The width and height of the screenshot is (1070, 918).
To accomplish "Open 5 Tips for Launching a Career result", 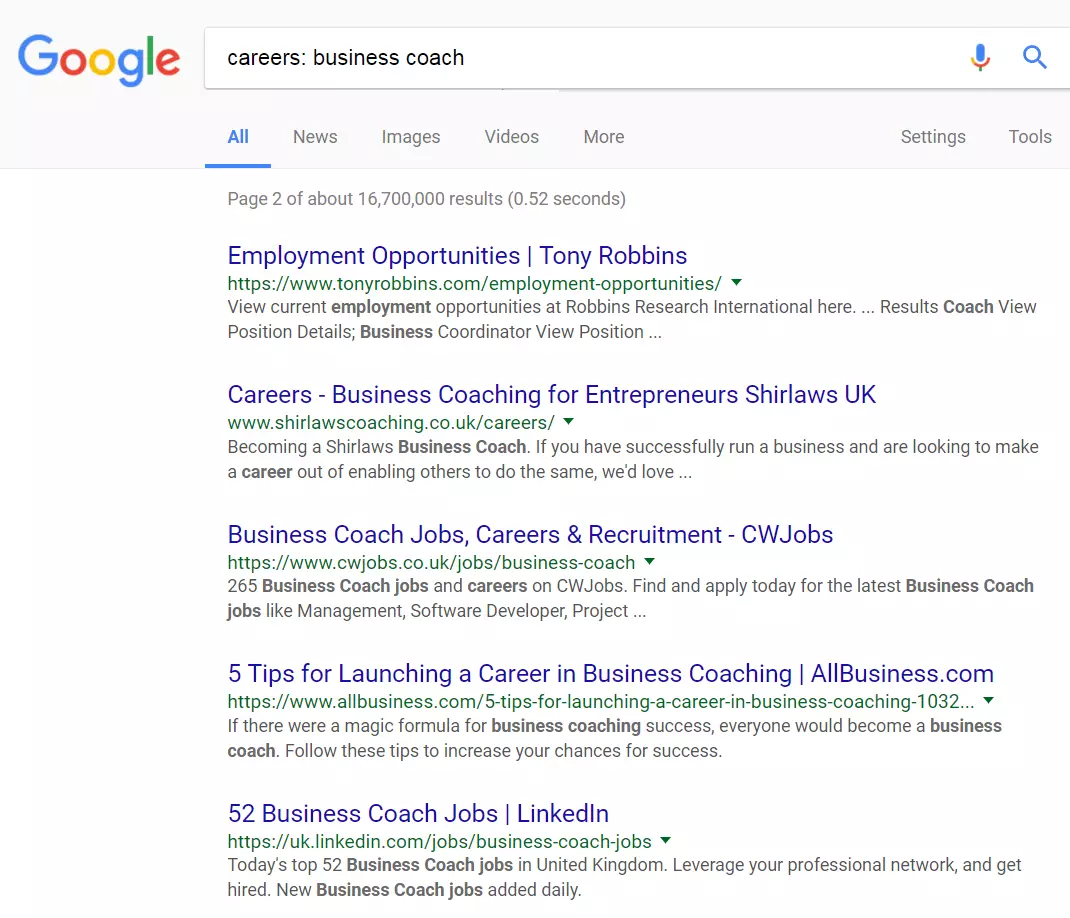I will [x=611, y=674].
